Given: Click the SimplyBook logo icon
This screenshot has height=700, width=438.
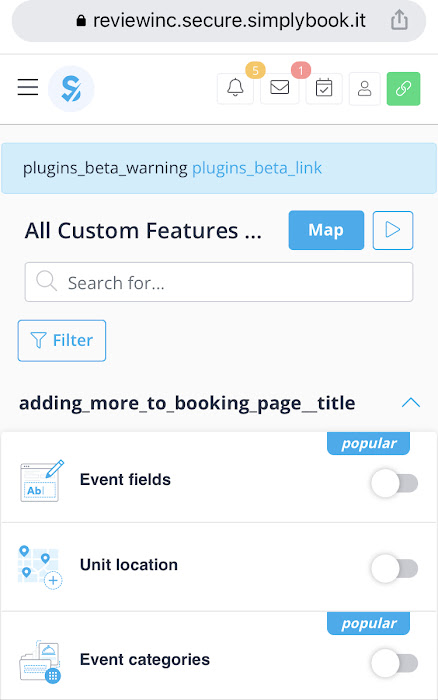Looking at the screenshot, I should click(x=71, y=88).
